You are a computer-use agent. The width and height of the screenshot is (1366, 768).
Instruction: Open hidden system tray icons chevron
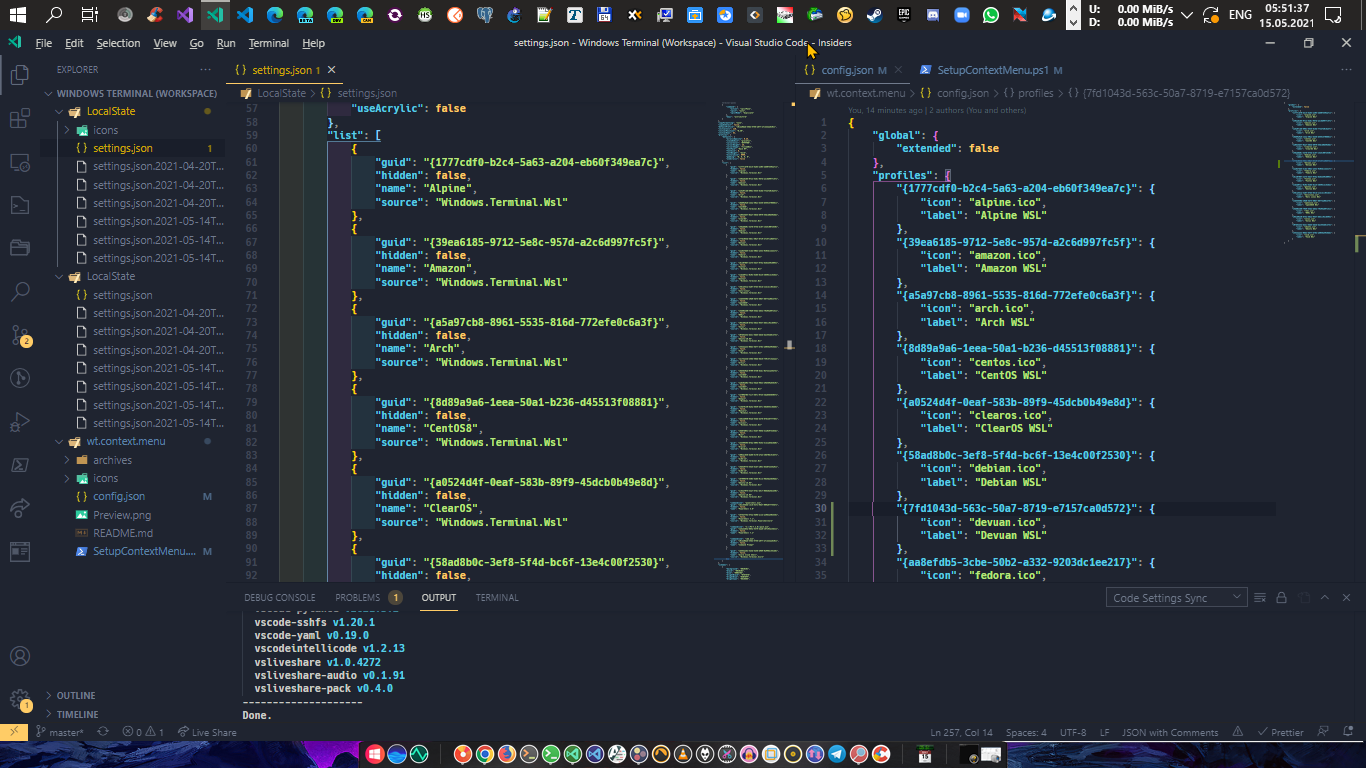coord(1187,15)
